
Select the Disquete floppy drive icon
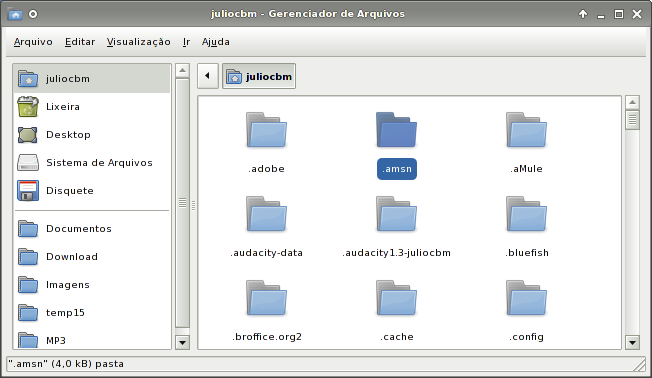coord(28,190)
